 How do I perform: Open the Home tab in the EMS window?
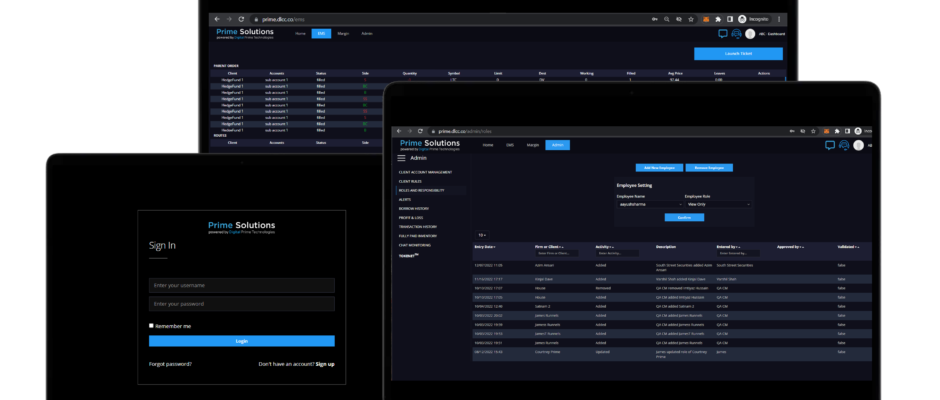pyautogui.click(x=300, y=34)
